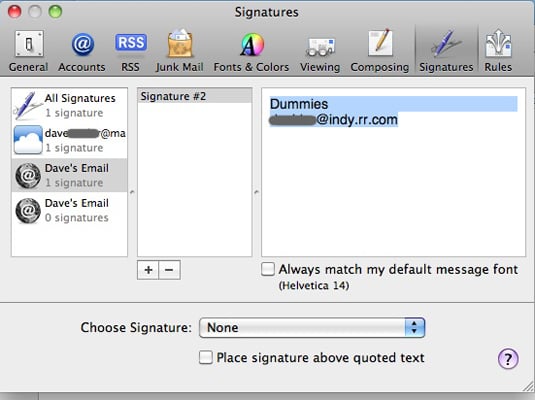The image size is (535, 400).
Task: Click the Choose Signature stepper arrows
Action: click(x=415, y=328)
